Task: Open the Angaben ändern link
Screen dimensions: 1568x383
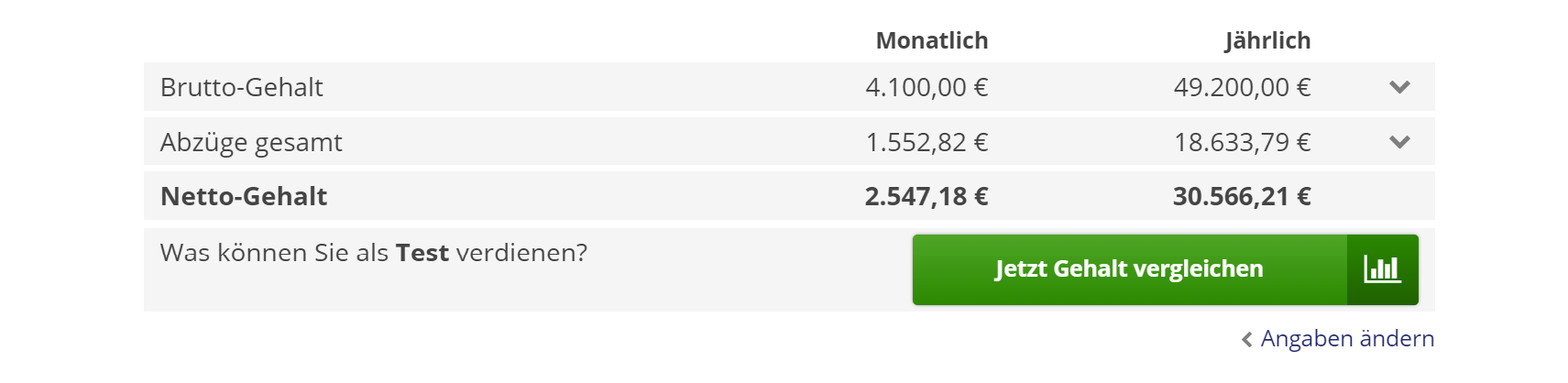Action: (x=1347, y=339)
